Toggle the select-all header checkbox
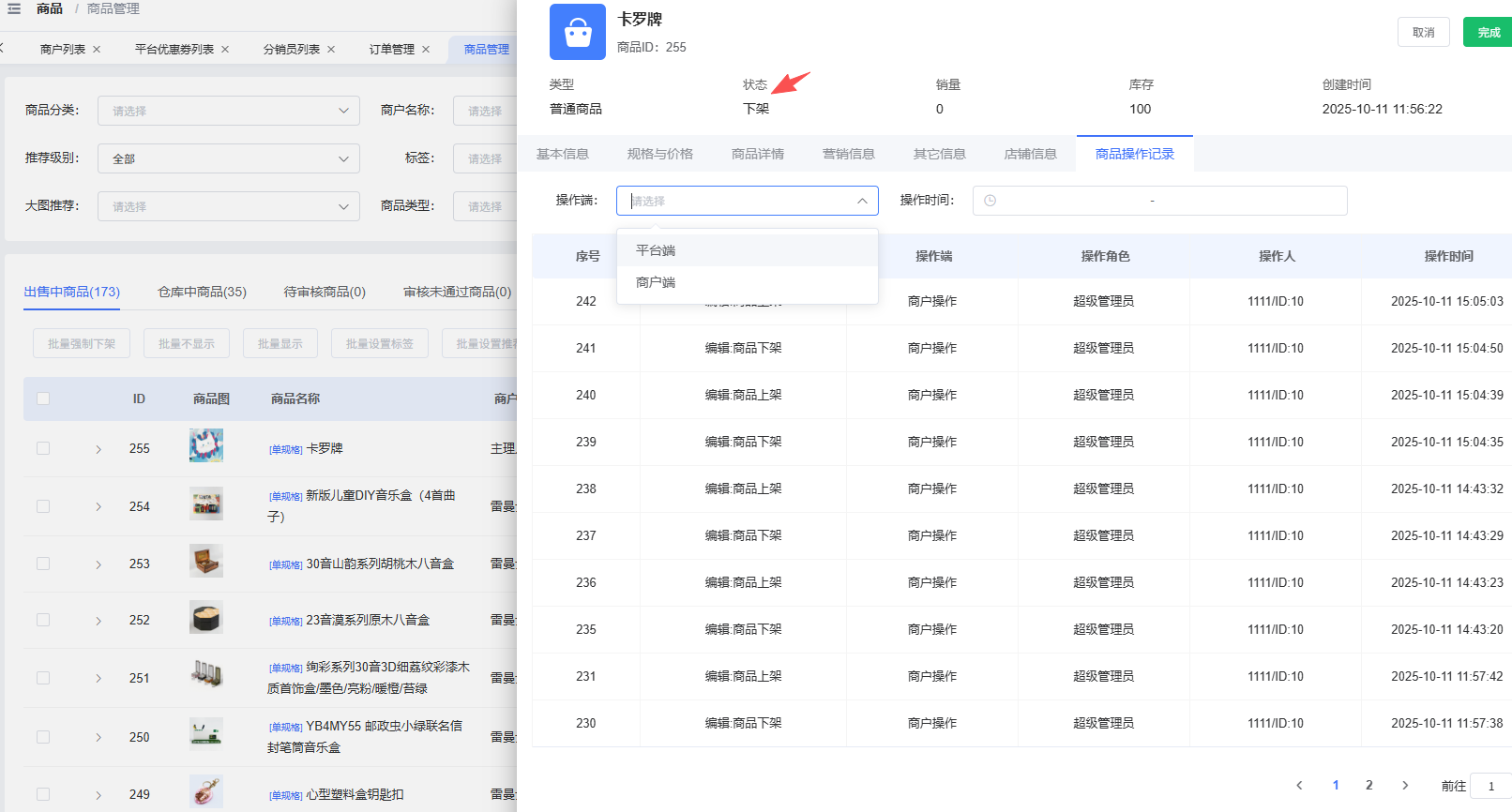The width and height of the screenshot is (1512, 812). pyautogui.click(x=43, y=398)
